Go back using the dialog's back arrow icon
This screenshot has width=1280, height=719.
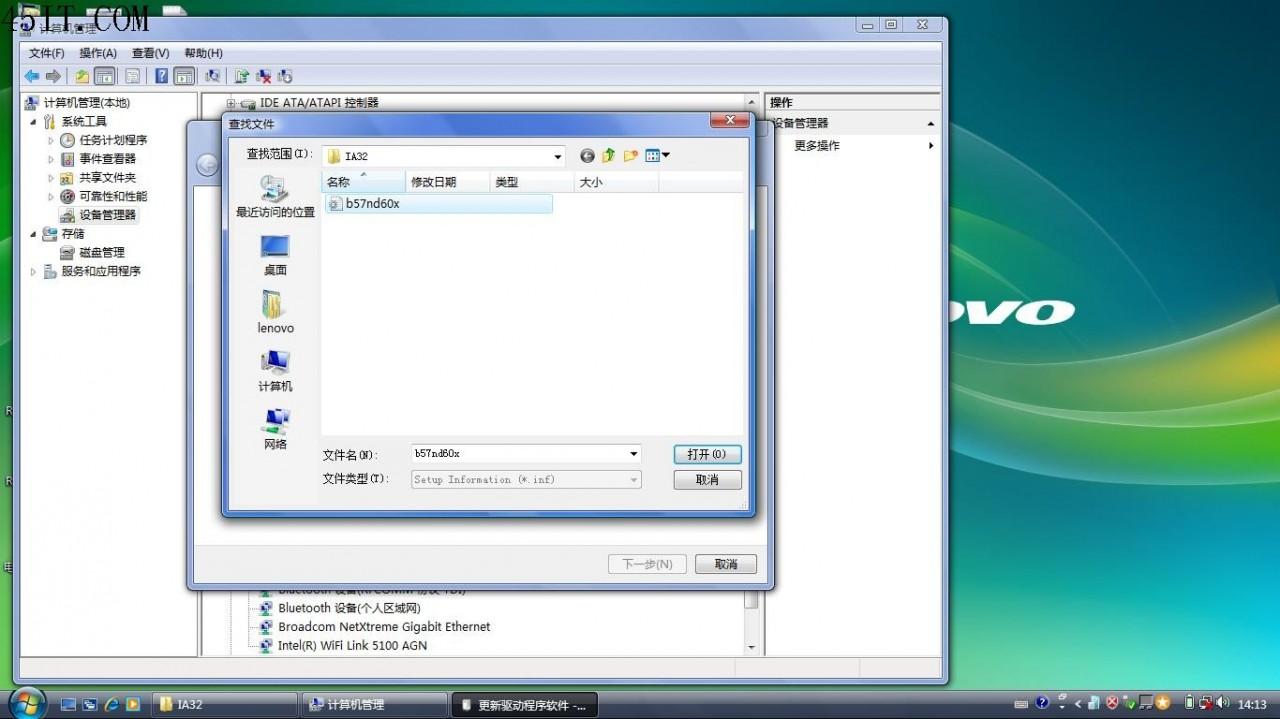click(x=587, y=156)
